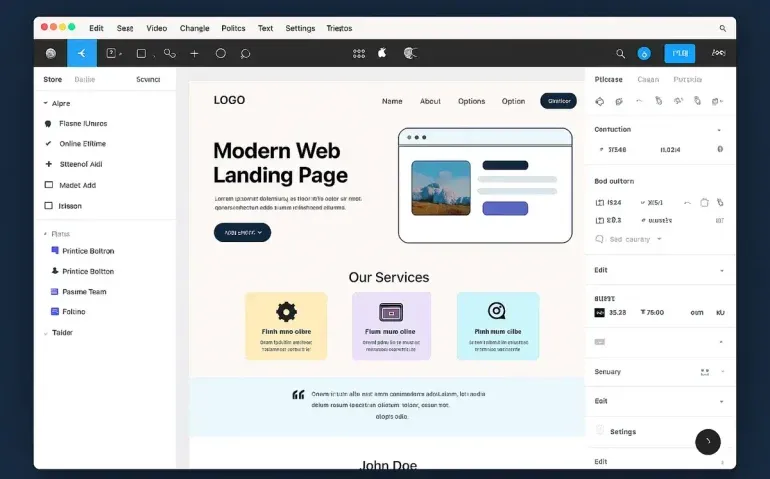Viewport: 770px width, 479px height.
Task: Switch to the Ptlcase tab
Action: tap(608, 79)
